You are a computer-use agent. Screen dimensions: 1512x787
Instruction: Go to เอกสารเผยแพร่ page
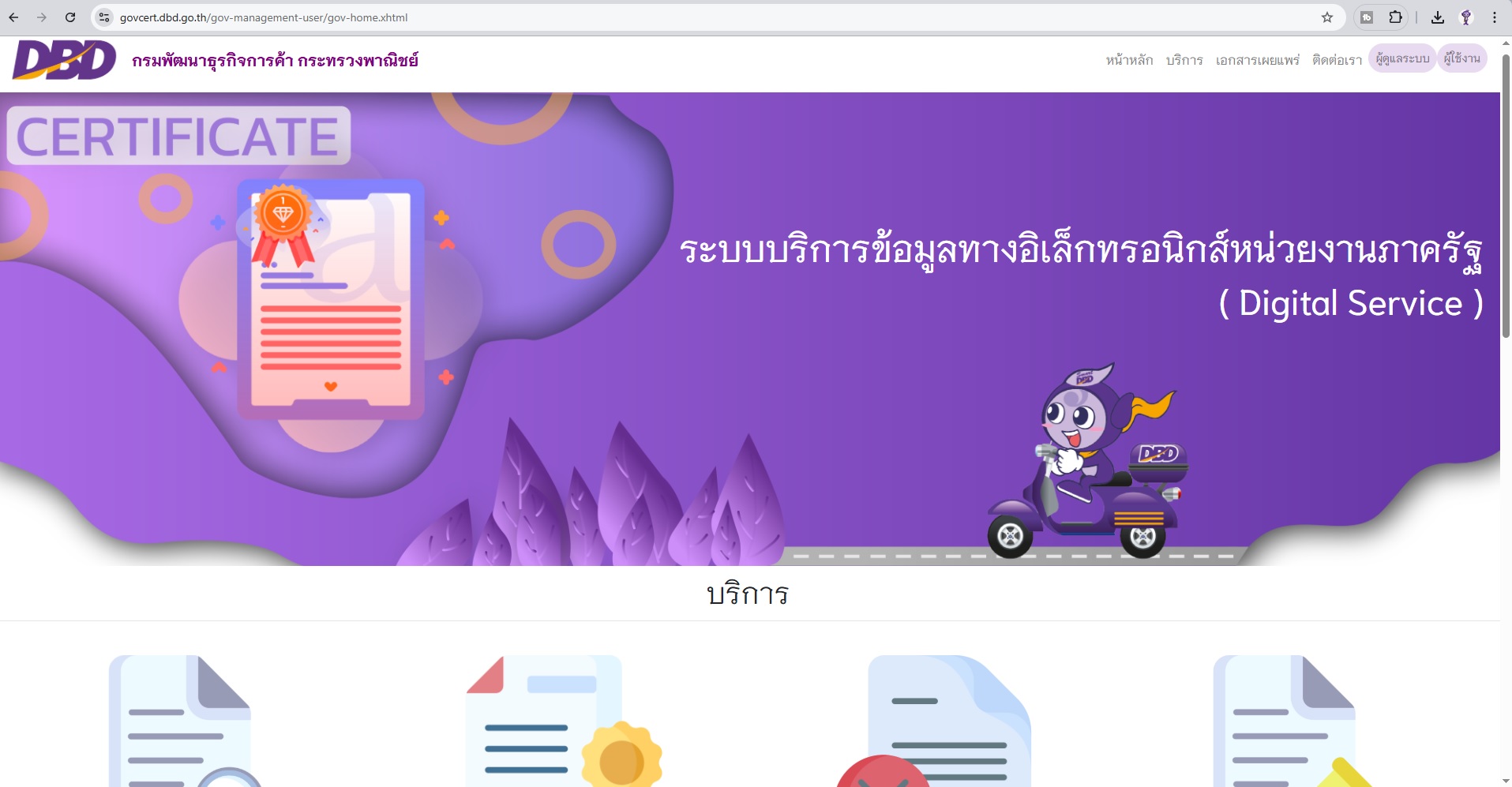point(1258,60)
